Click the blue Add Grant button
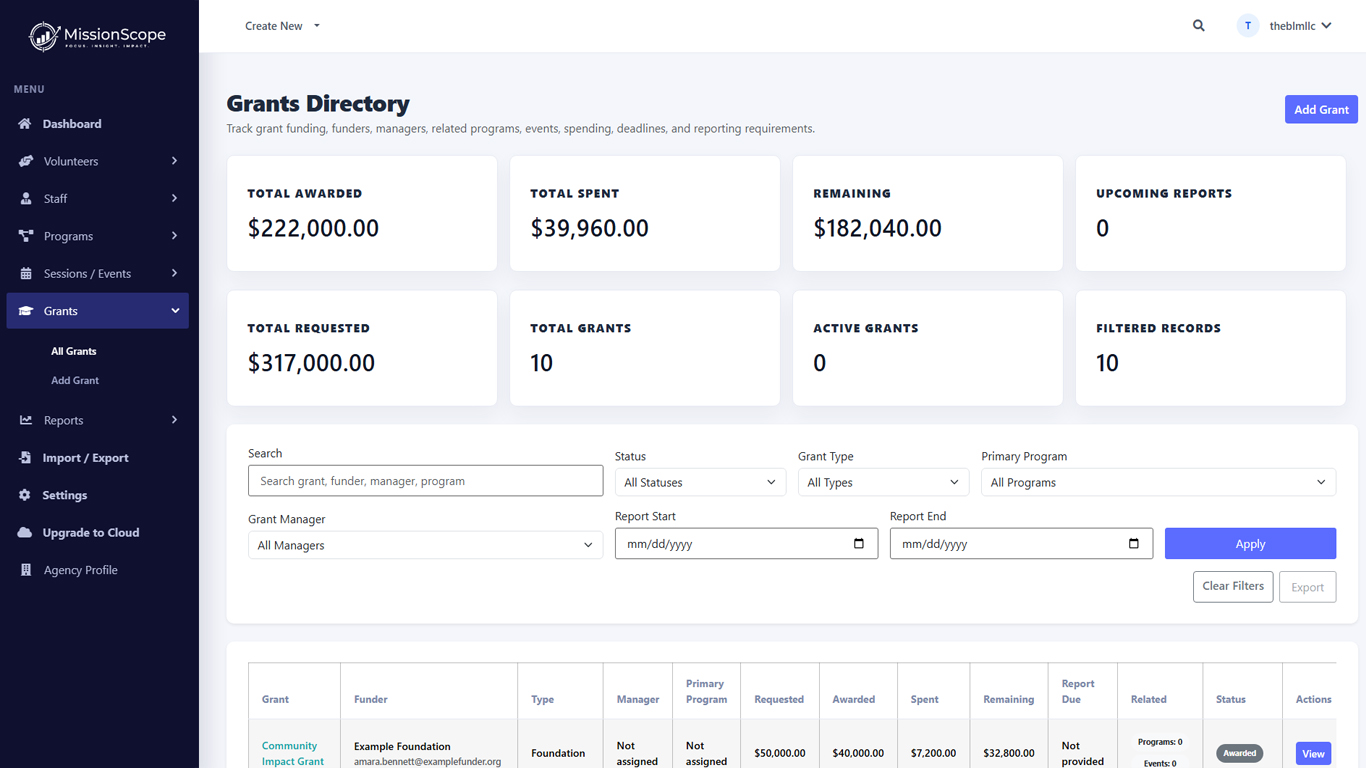The width and height of the screenshot is (1366, 768). [1321, 110]
